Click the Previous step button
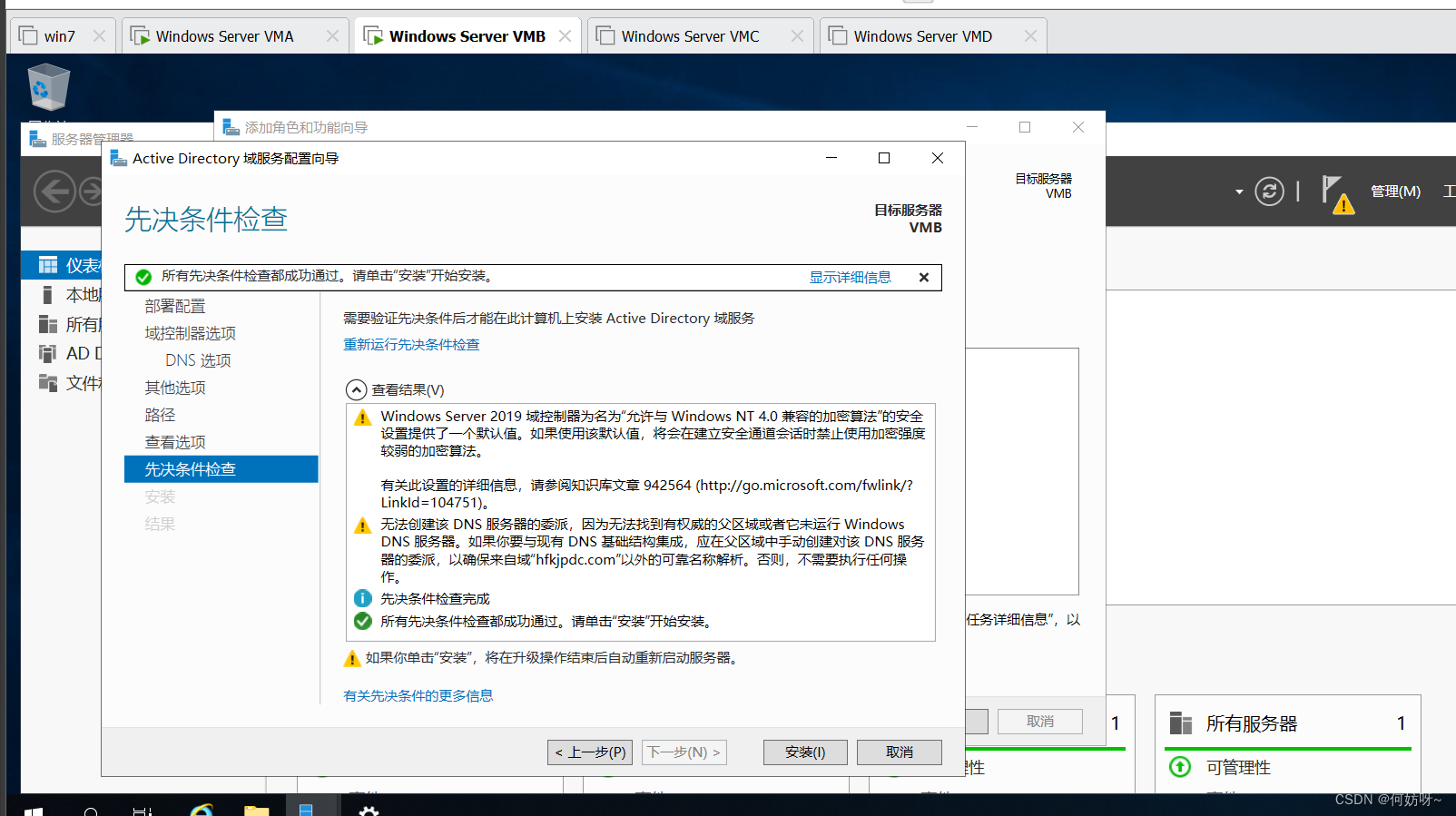This screenshot has width=1456, height=816. pos(590,752)
